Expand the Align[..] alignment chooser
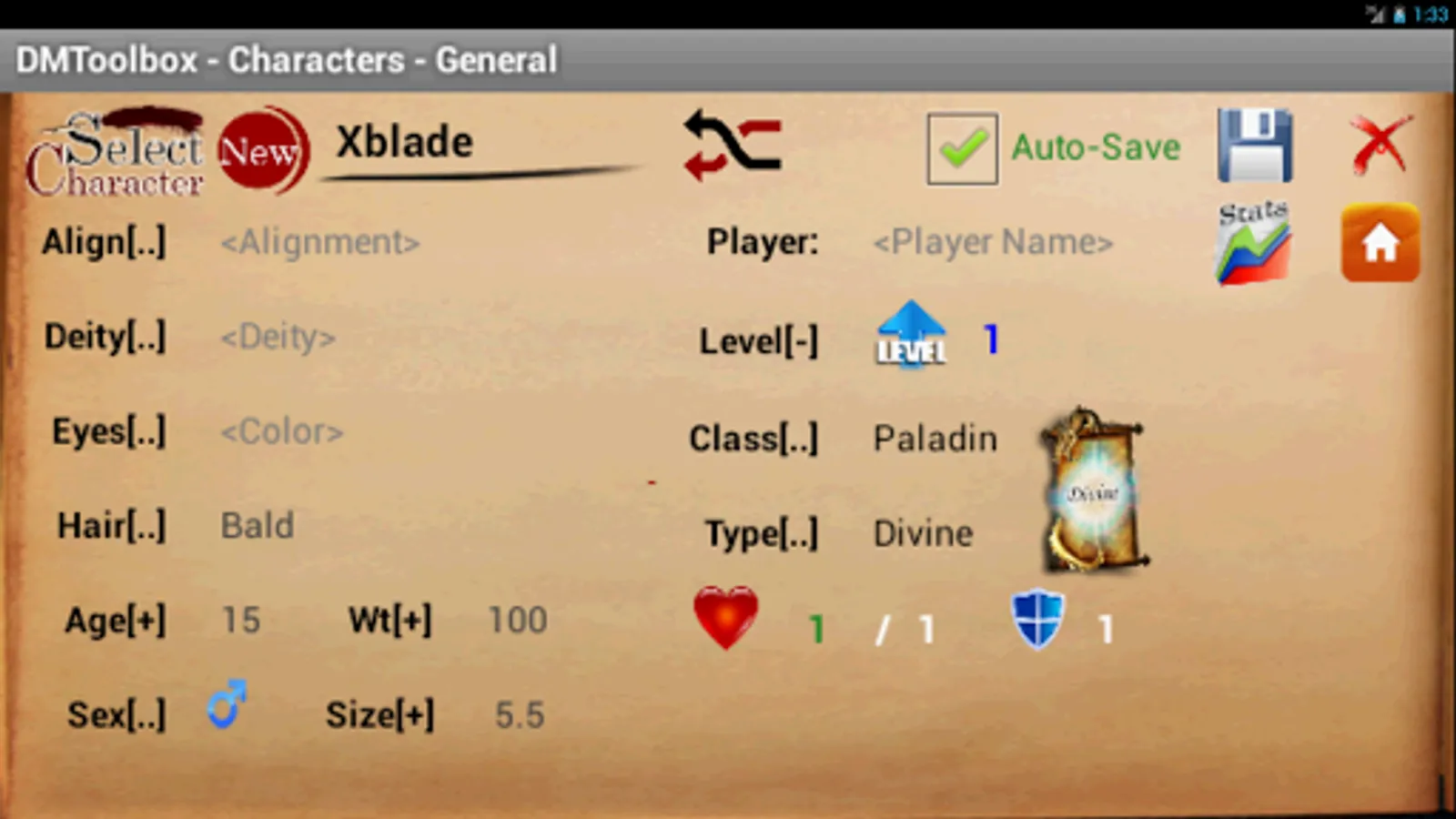1456x819 pixels. pos(105,242)
